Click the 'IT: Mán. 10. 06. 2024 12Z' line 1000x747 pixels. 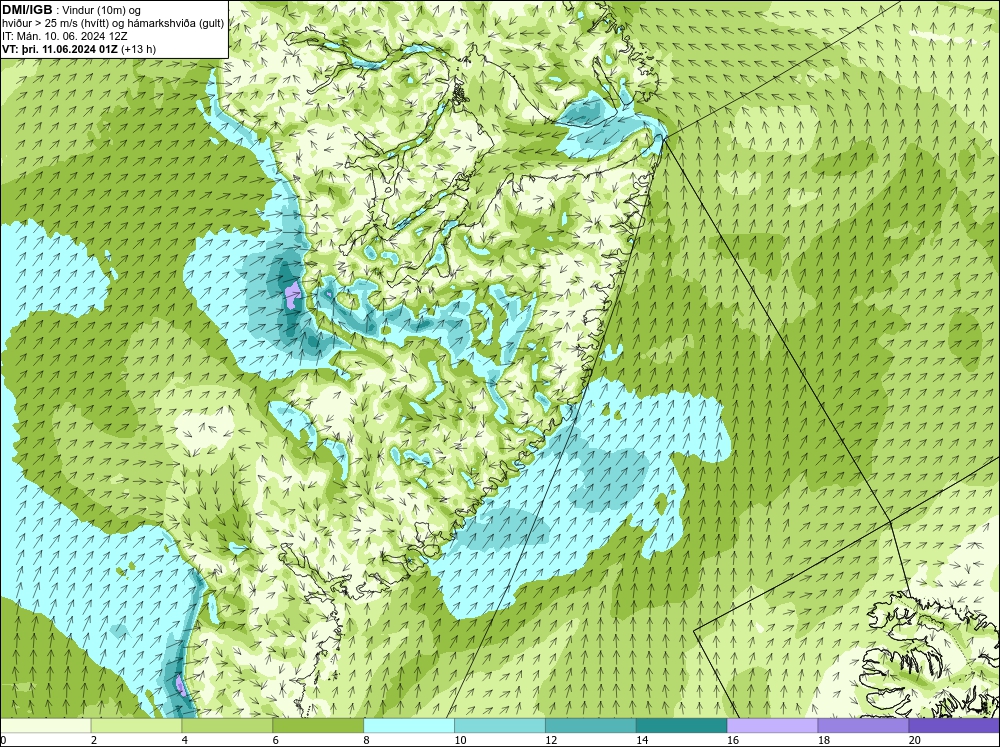click(x=64, y=36)
